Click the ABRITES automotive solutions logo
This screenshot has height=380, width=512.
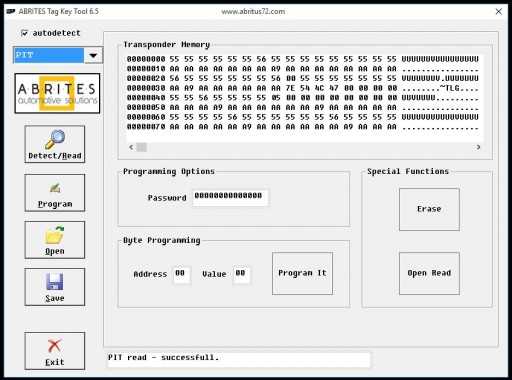pyautogui.click(x=57, y=93)
